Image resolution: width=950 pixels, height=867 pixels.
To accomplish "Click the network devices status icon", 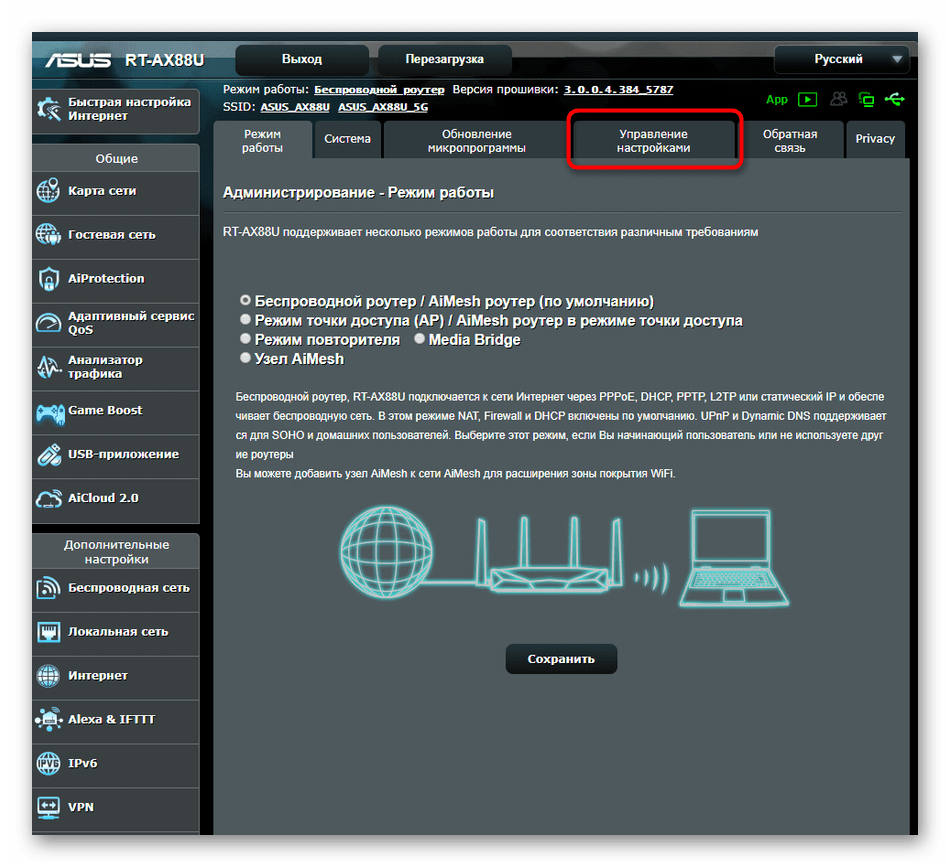I will 866,99.
